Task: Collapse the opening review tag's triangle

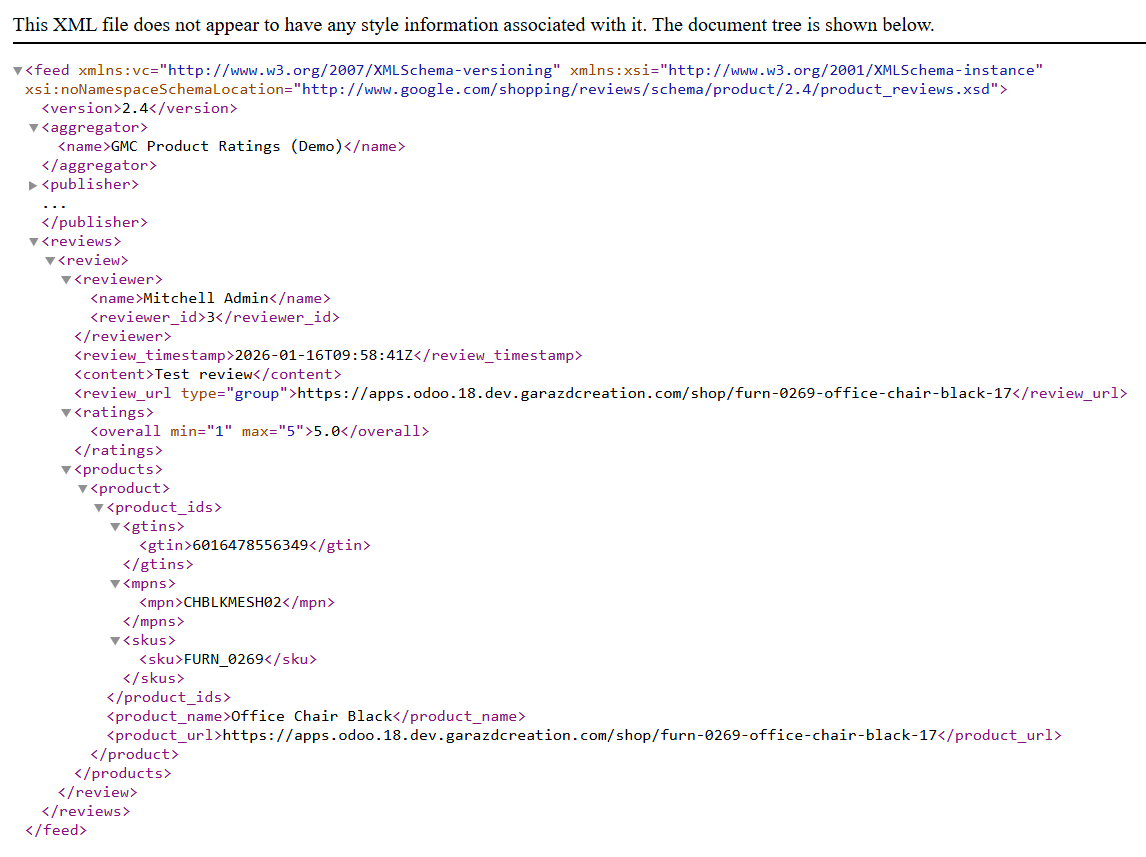Action: [x=50, y=261]
